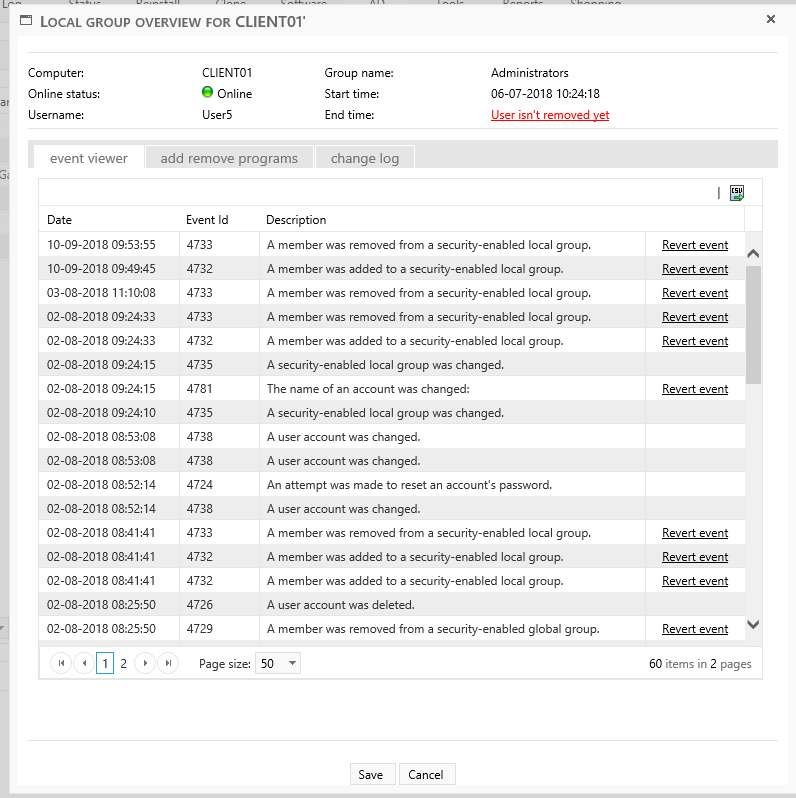Switch to add remove programs tab

coord(229,158)
